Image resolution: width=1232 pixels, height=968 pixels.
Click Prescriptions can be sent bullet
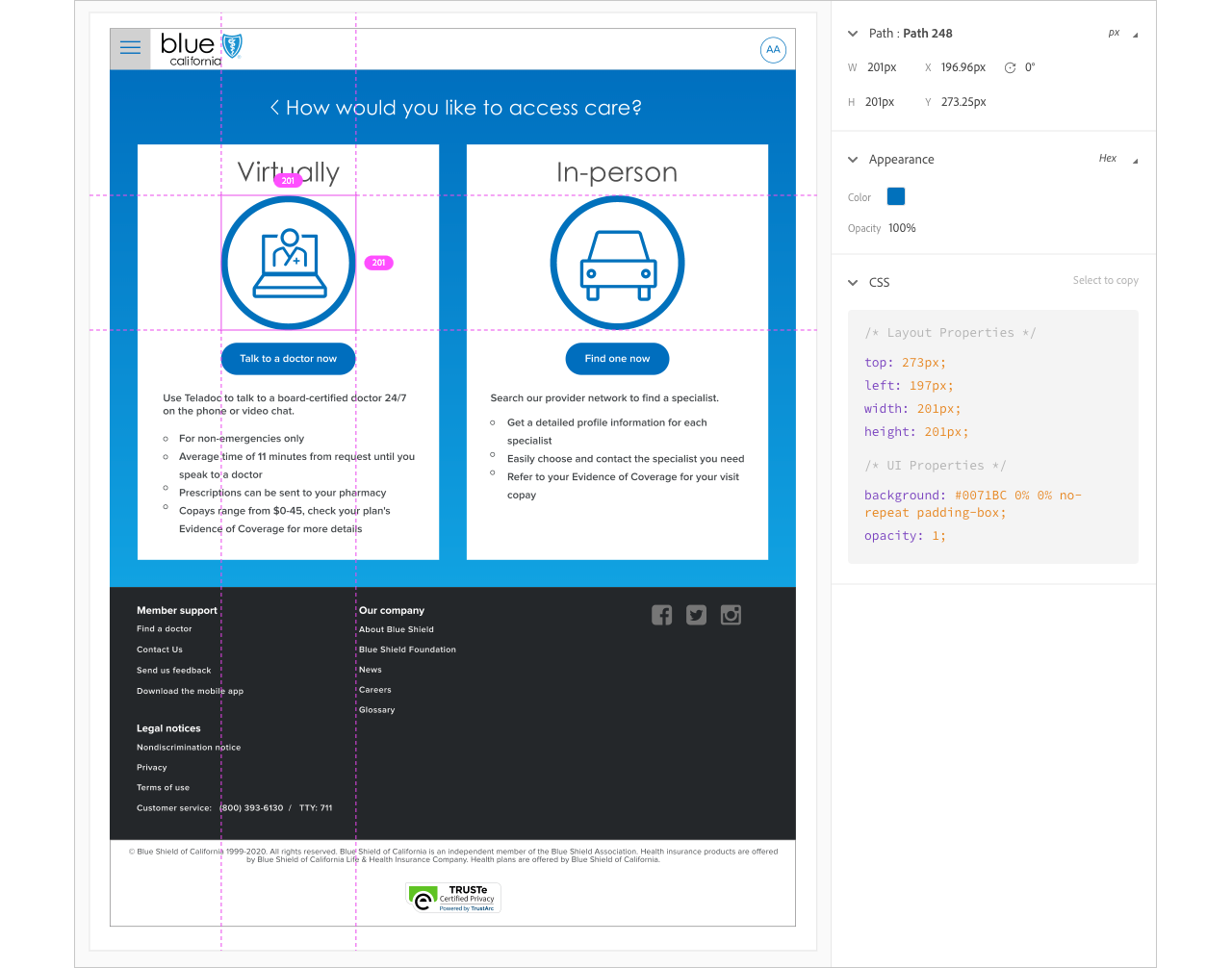pos(283,493)
